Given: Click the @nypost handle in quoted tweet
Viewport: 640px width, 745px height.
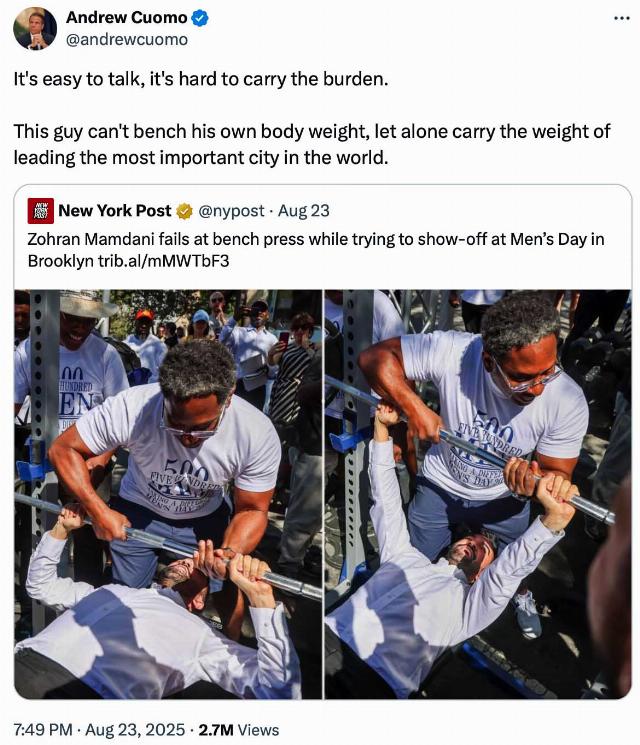Looking at the screenshot, I should coord(231,210).
